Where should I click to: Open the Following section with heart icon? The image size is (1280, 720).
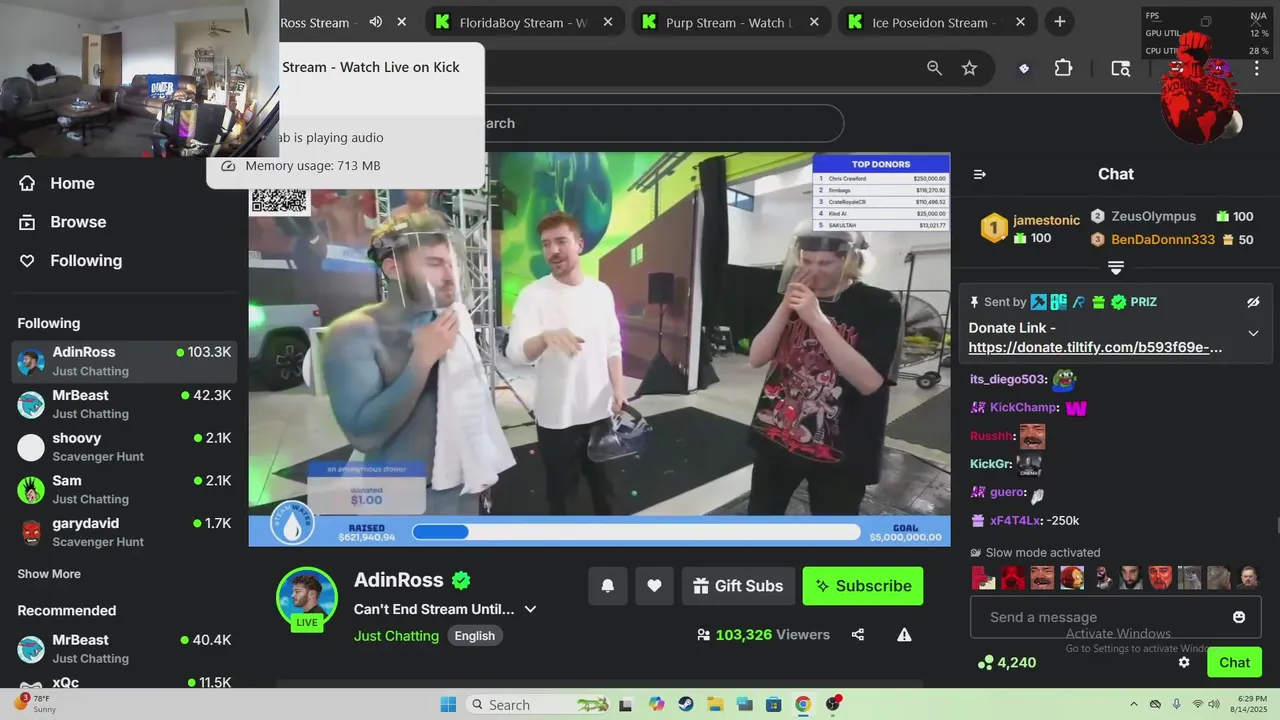tap(71, 261)
